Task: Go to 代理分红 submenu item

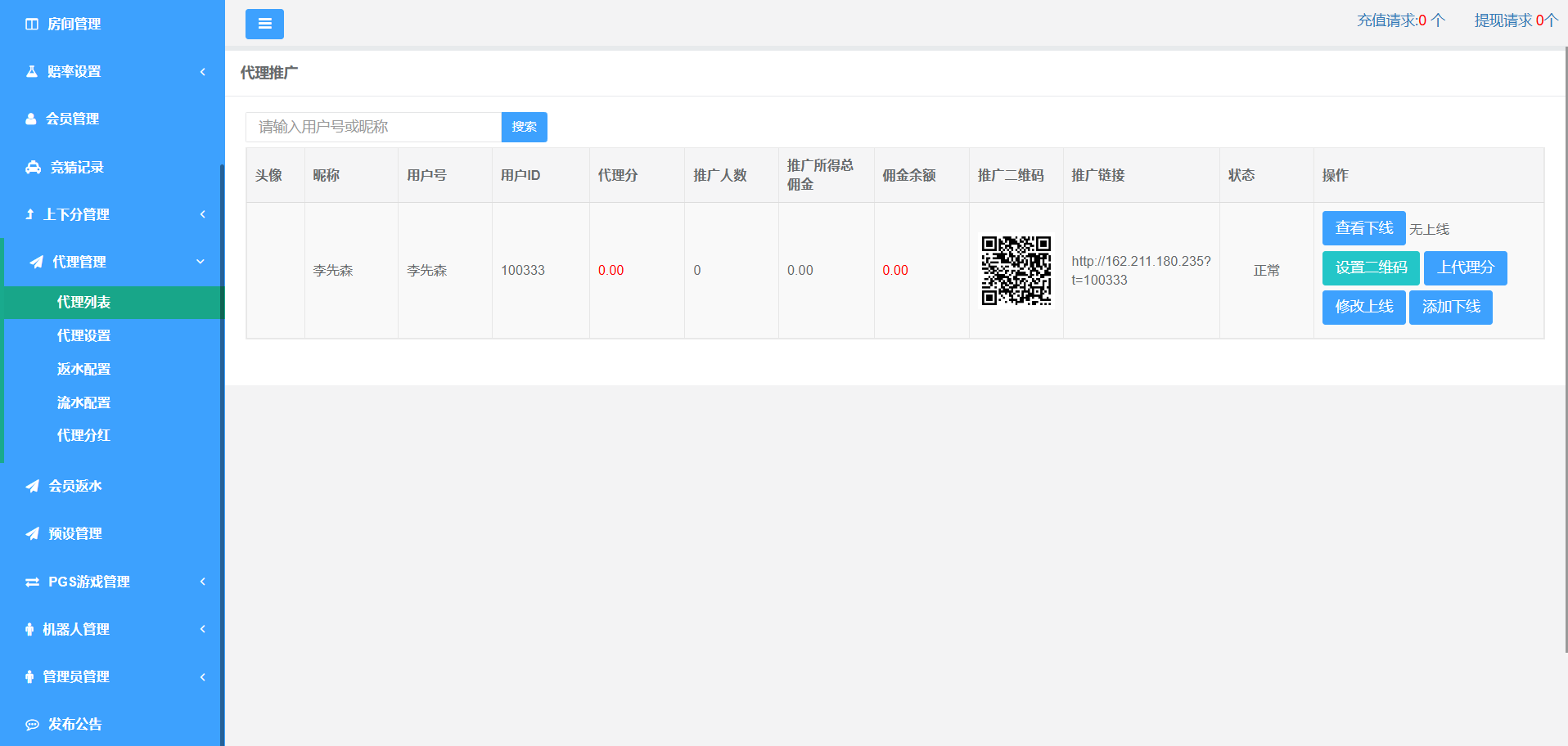Action: [x=83, y=436]
